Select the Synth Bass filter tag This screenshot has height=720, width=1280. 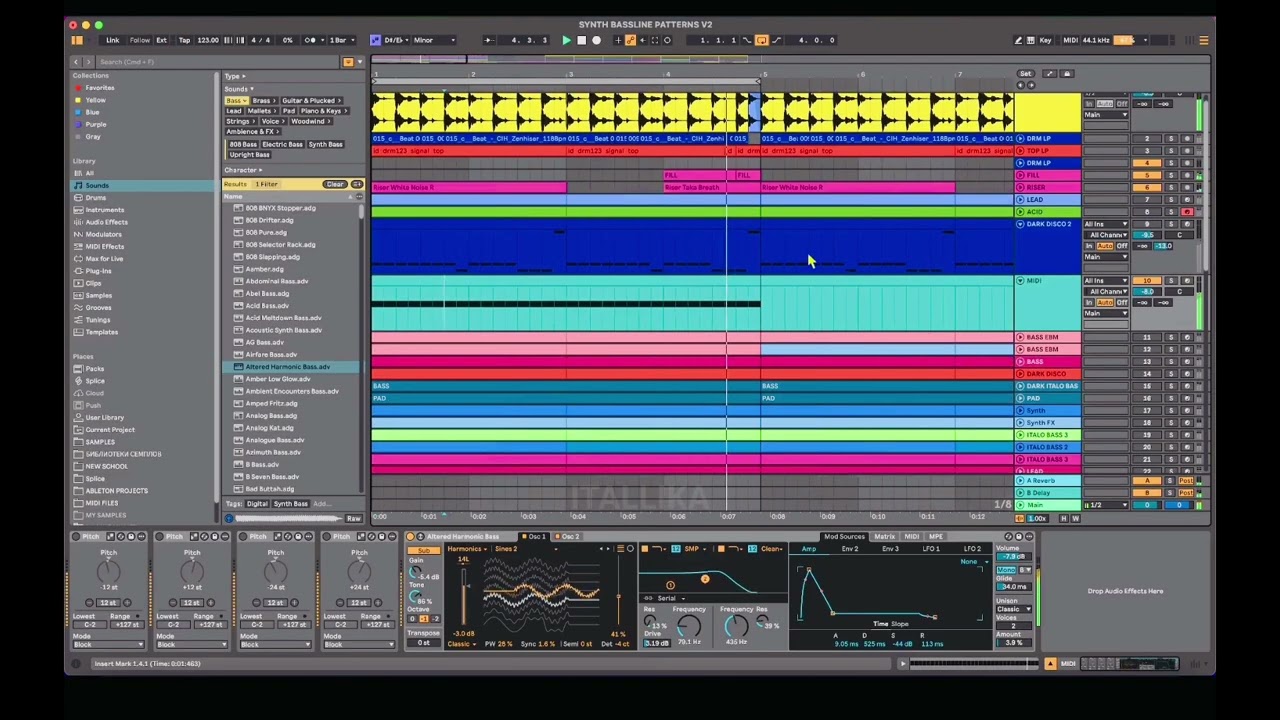326,144
